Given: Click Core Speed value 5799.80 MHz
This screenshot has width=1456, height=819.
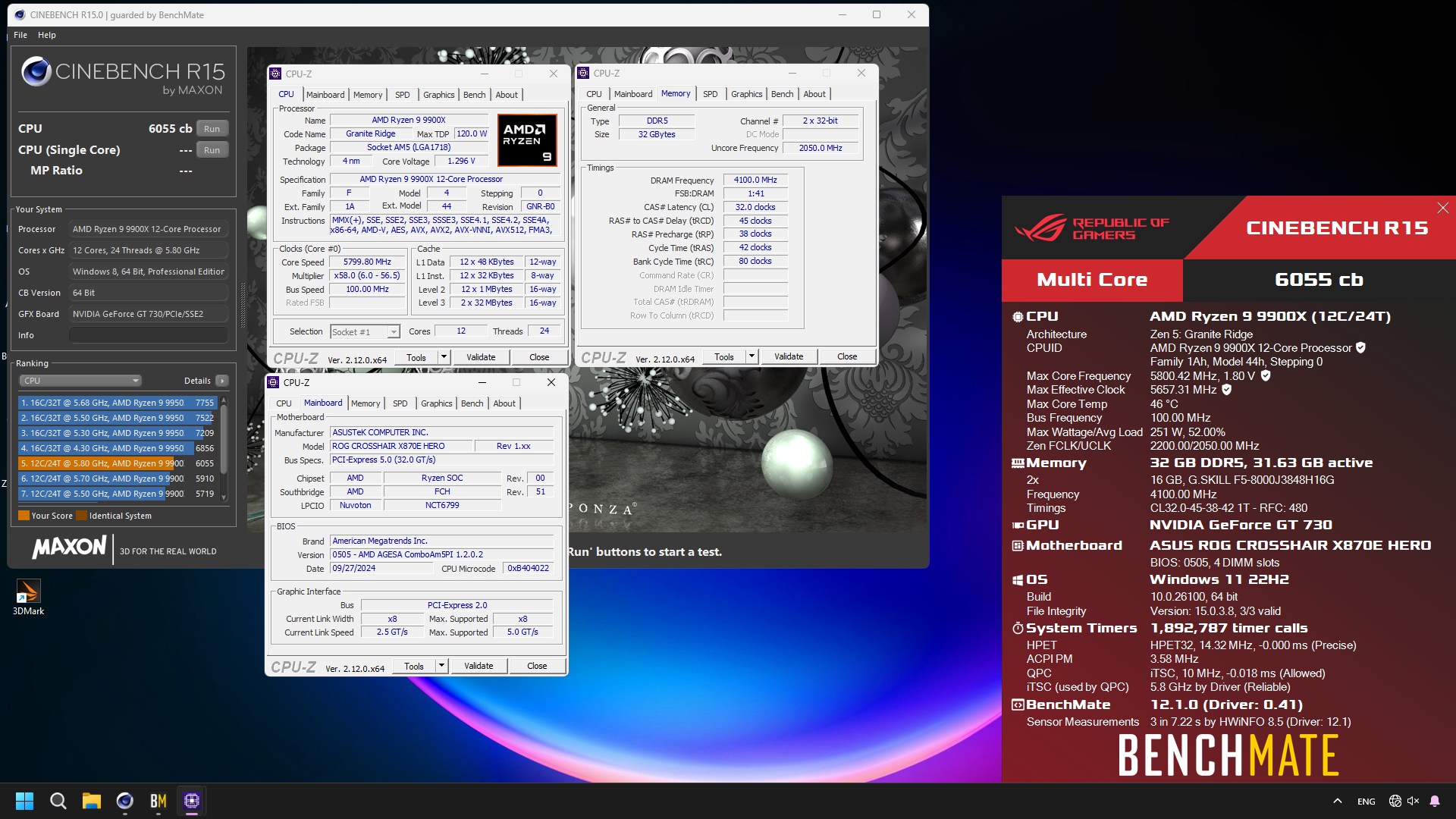Looking at the screenshot, I should click(367, 262).
